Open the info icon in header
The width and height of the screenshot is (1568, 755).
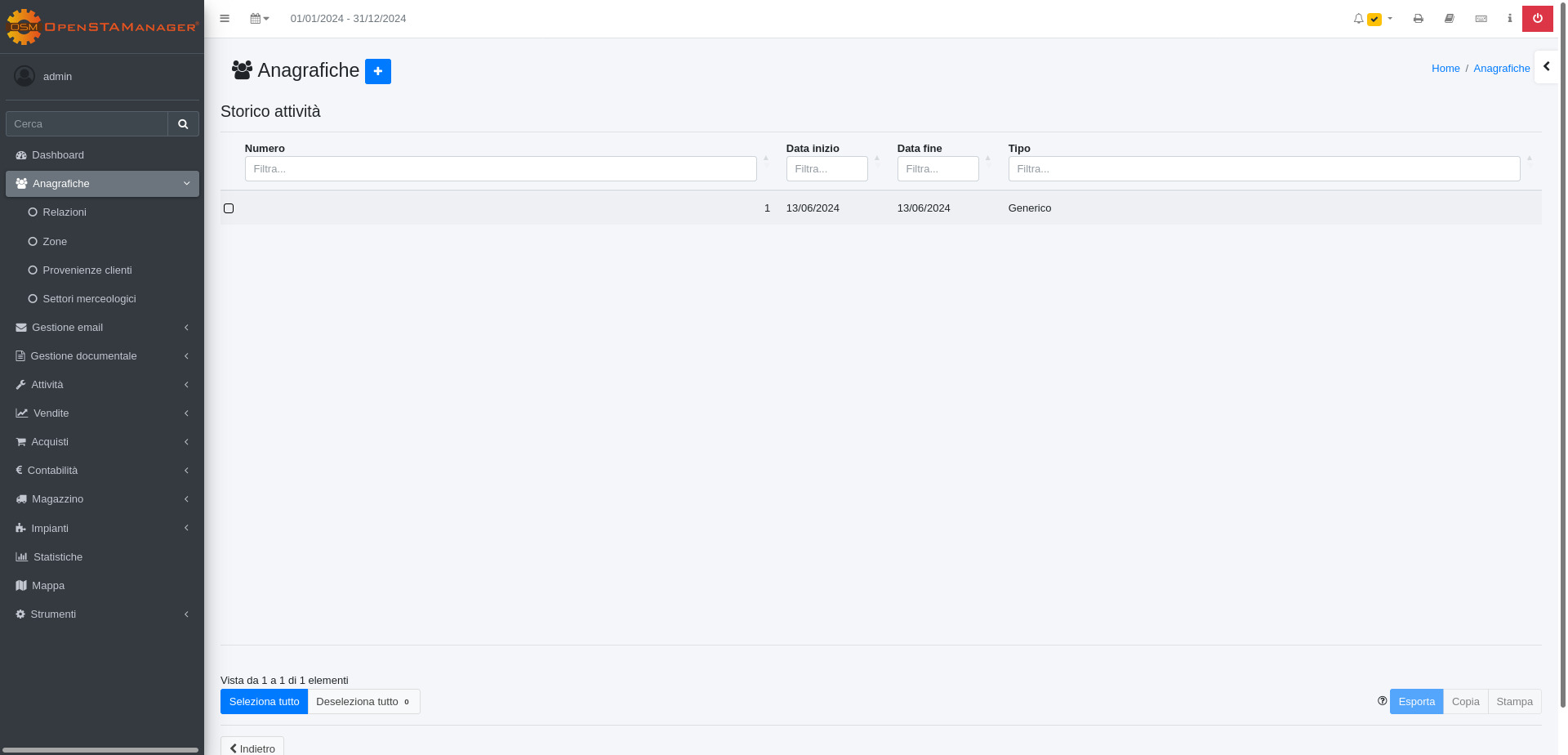coord(1510,18)
